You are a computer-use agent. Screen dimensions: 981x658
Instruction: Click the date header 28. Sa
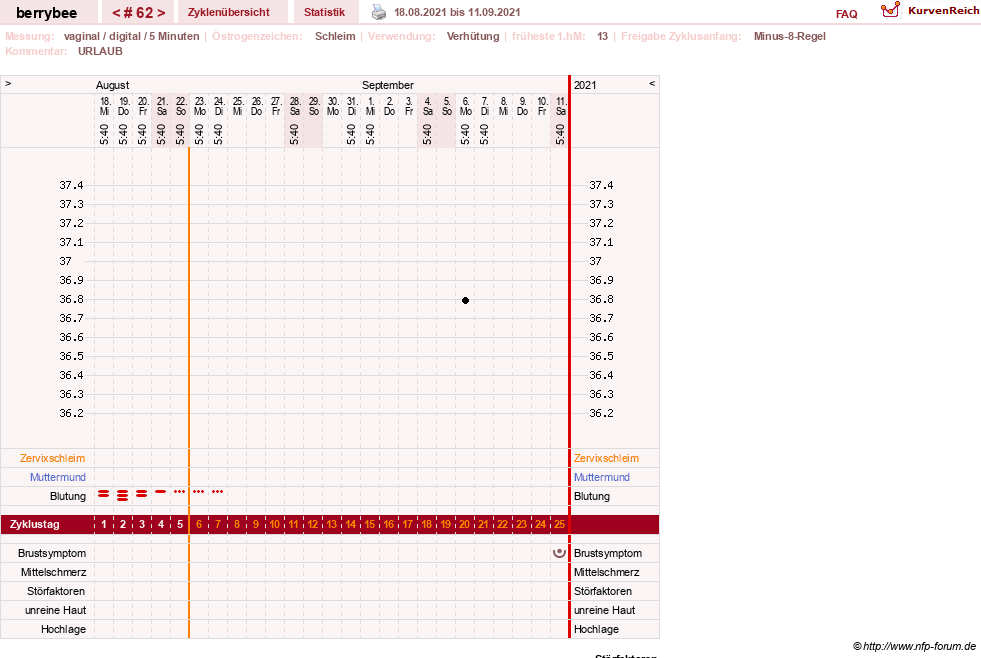tap(295, 106)
